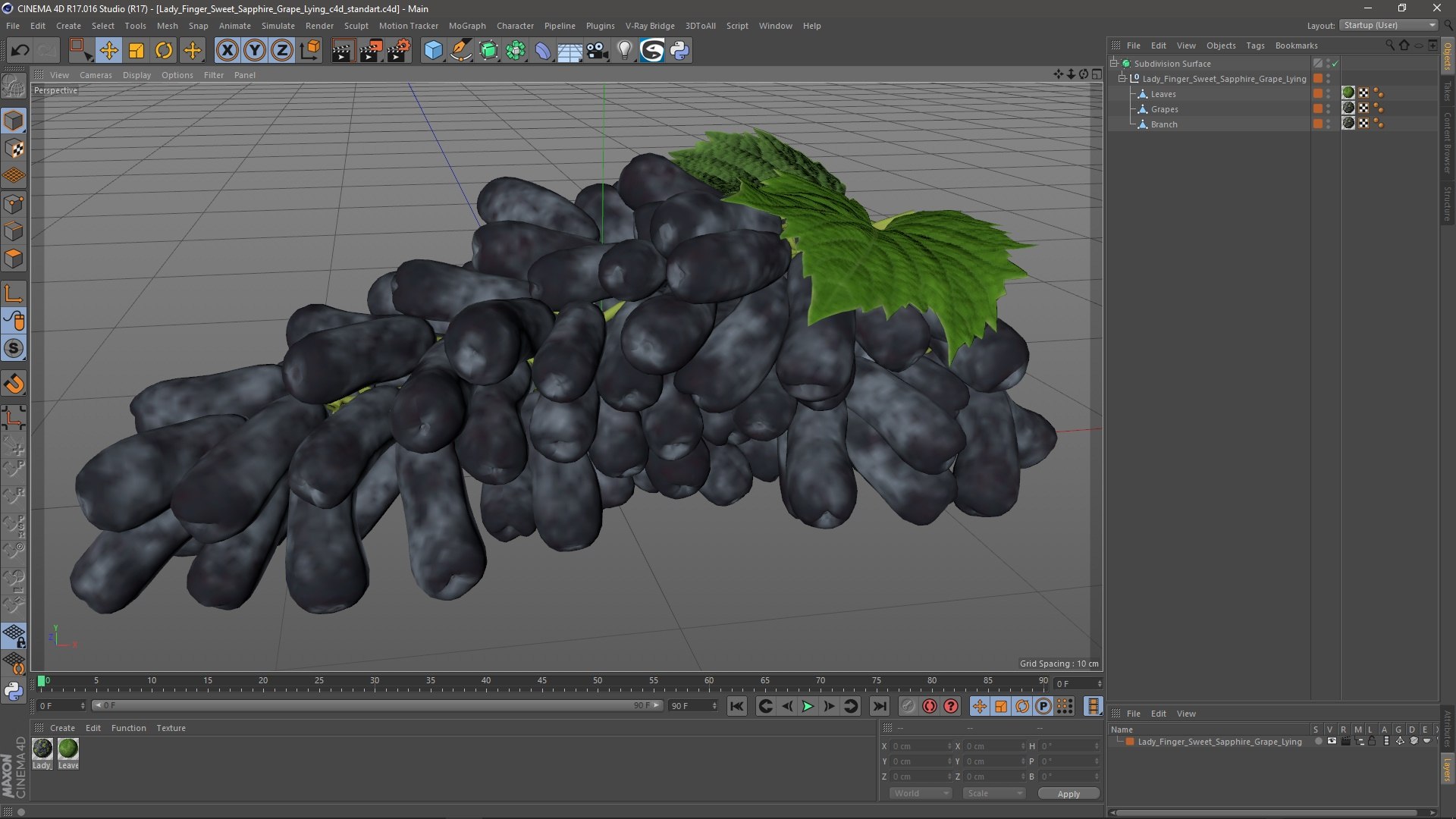1456x819 pixels.
Task: Toggle Z axis lock
Action: [282, 51]
